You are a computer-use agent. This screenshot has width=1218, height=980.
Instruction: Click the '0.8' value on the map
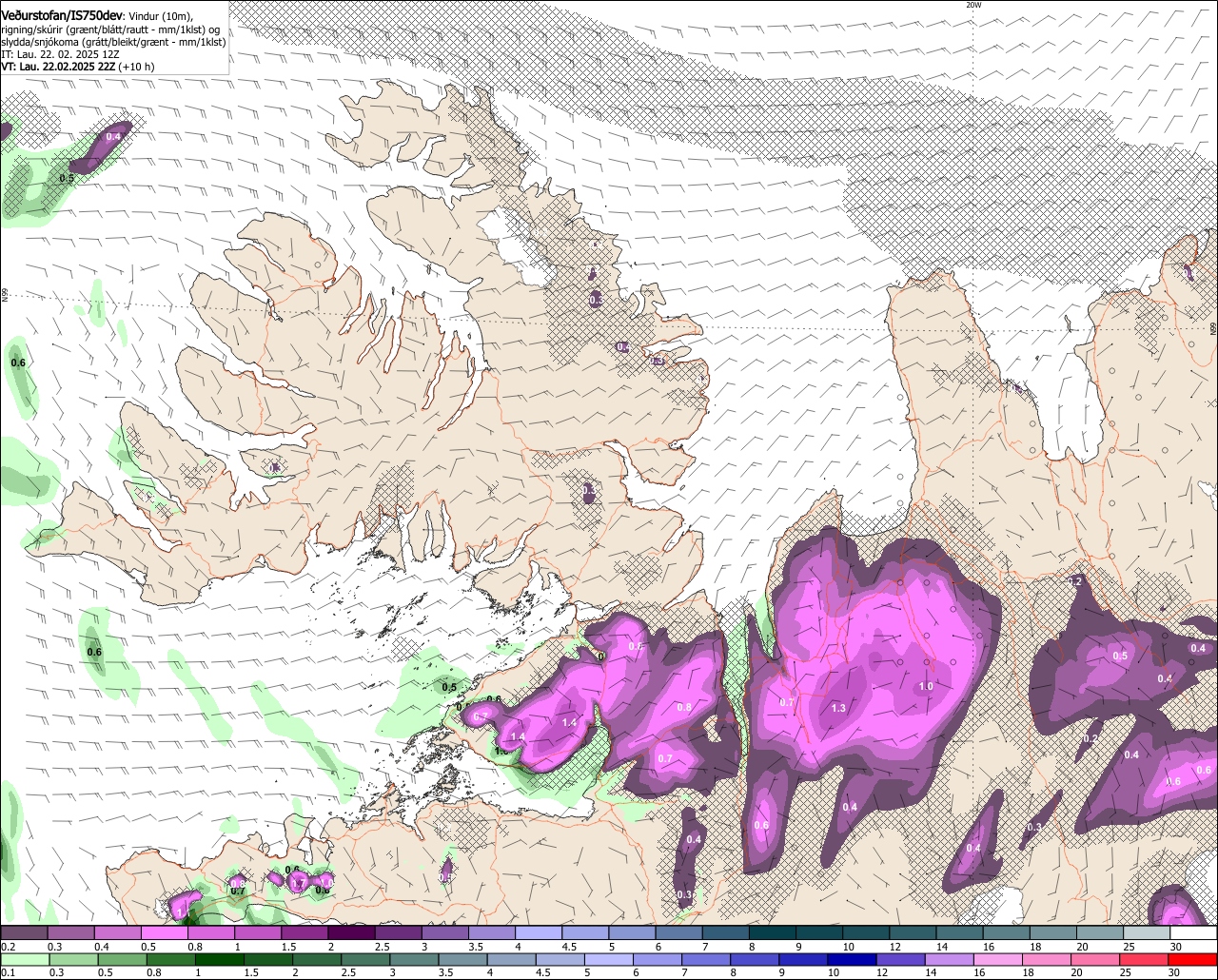[x=683, y=707]
